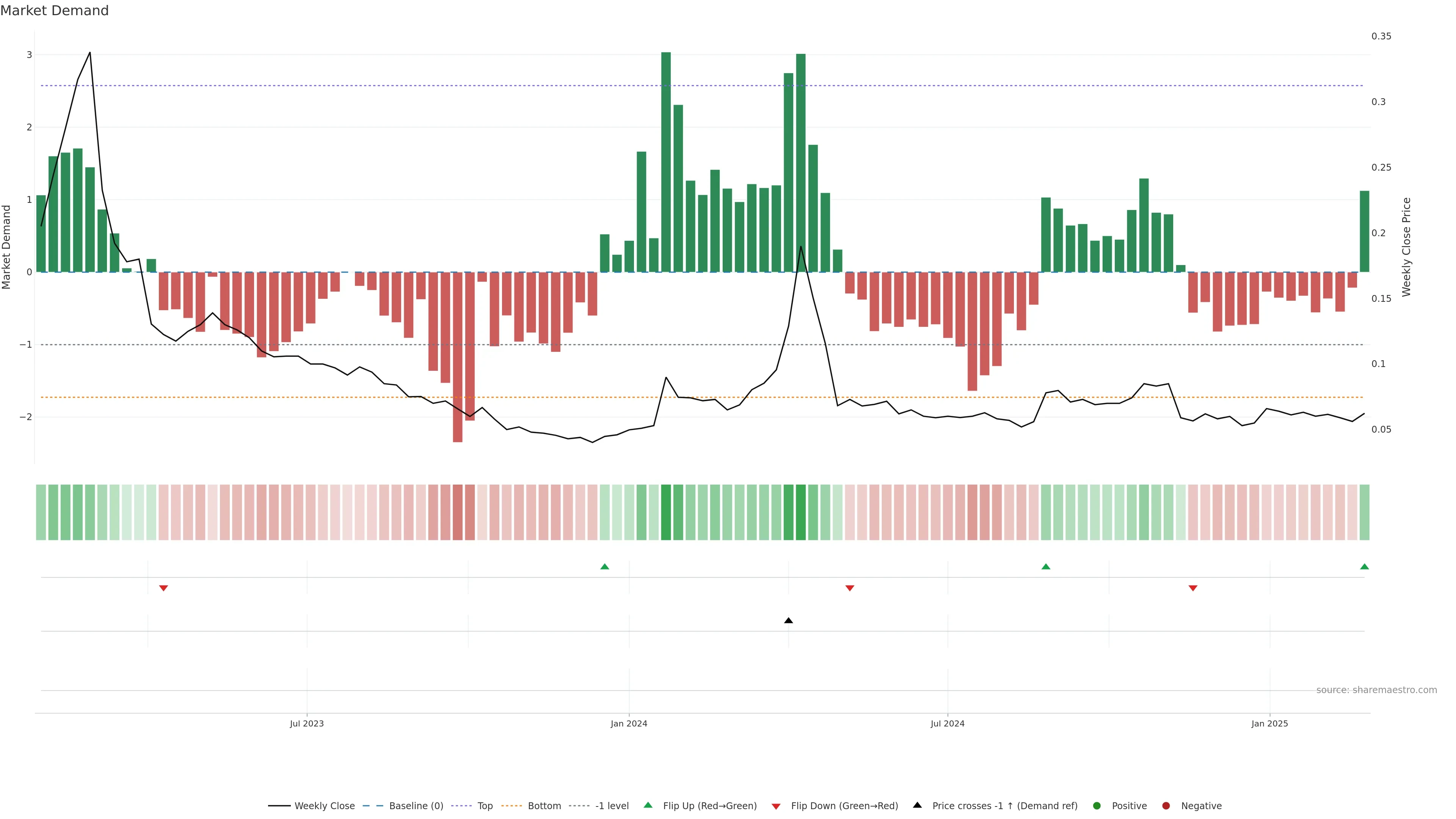Click the first red flip-down marker on the left
The height and width of the screenshot is (819, 1456).
point(163,588)
